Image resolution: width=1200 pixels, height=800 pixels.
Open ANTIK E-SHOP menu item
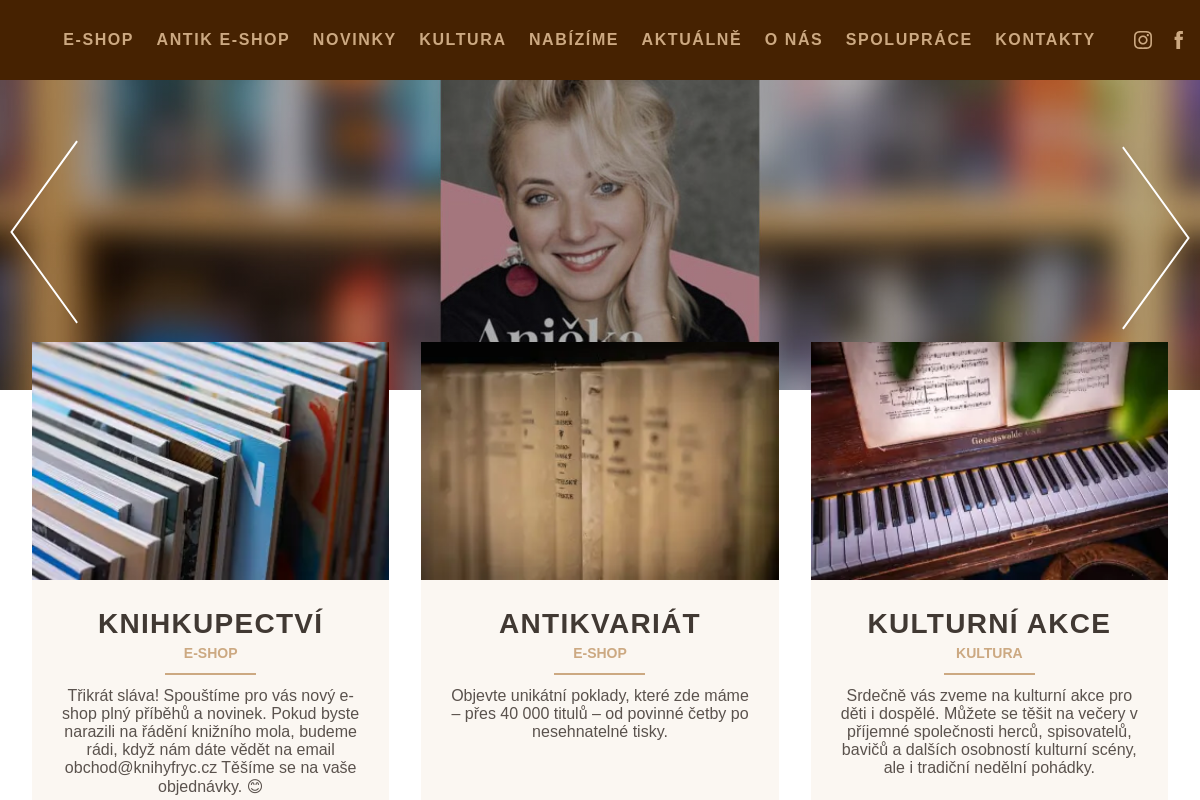(223, 40)
